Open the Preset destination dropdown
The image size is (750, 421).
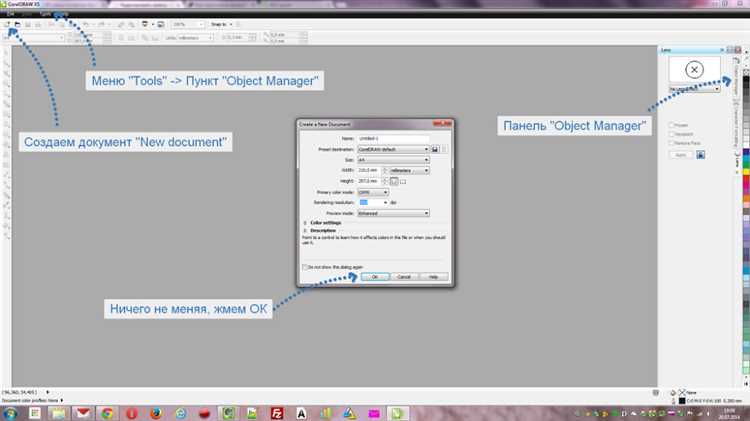point(393,149)
